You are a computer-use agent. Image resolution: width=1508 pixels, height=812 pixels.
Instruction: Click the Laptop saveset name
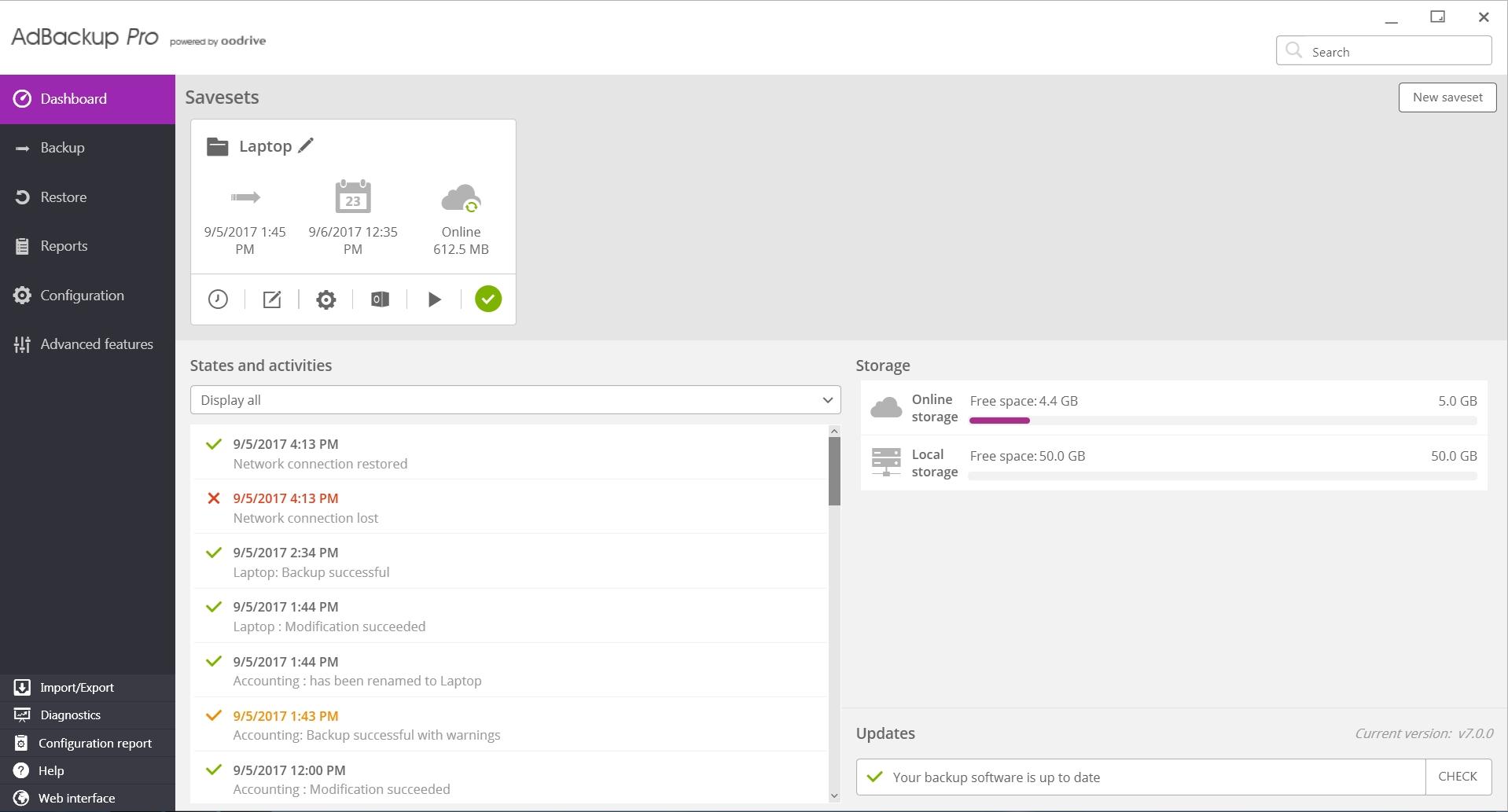tap(265, 146)
